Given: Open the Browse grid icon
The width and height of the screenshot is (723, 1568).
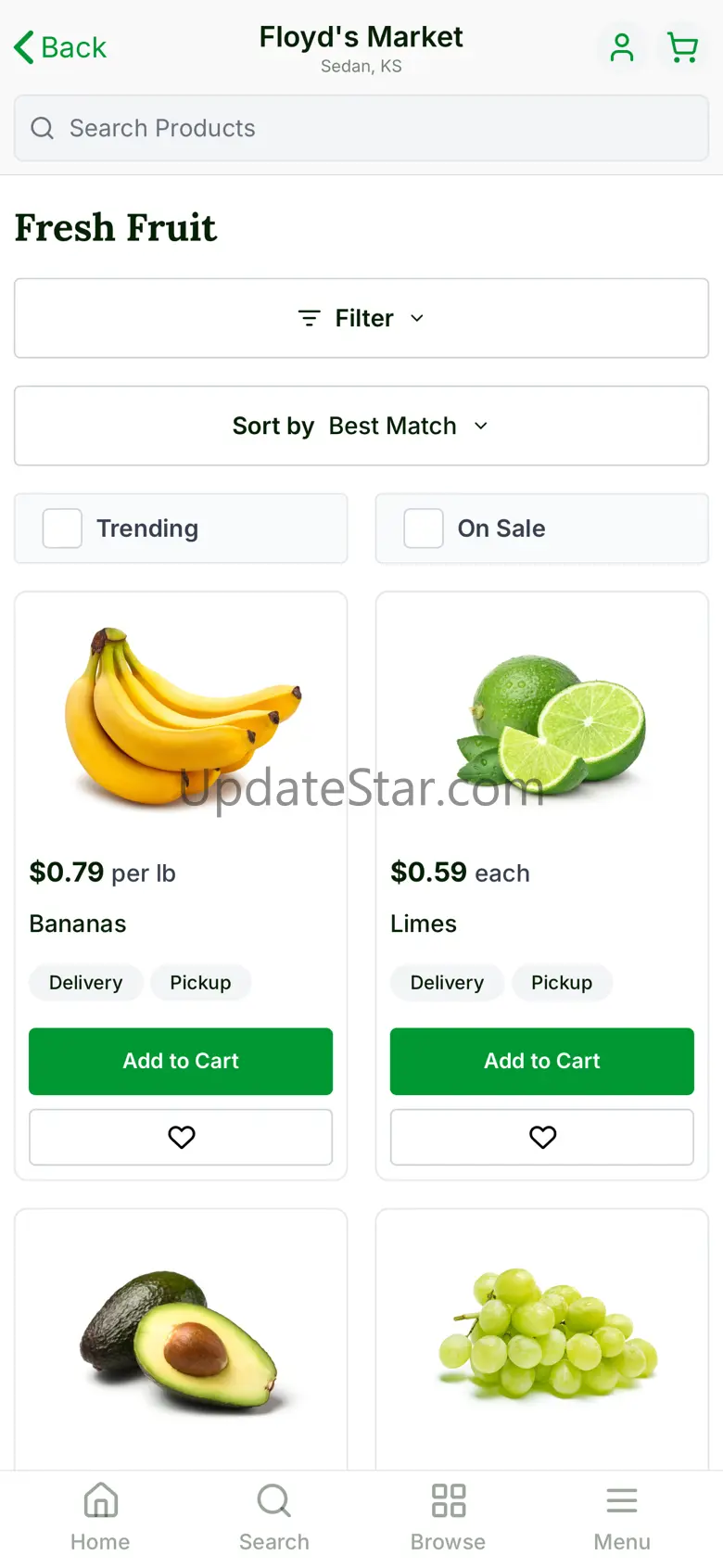Looking at the screenshot, I should (449, 1500).
